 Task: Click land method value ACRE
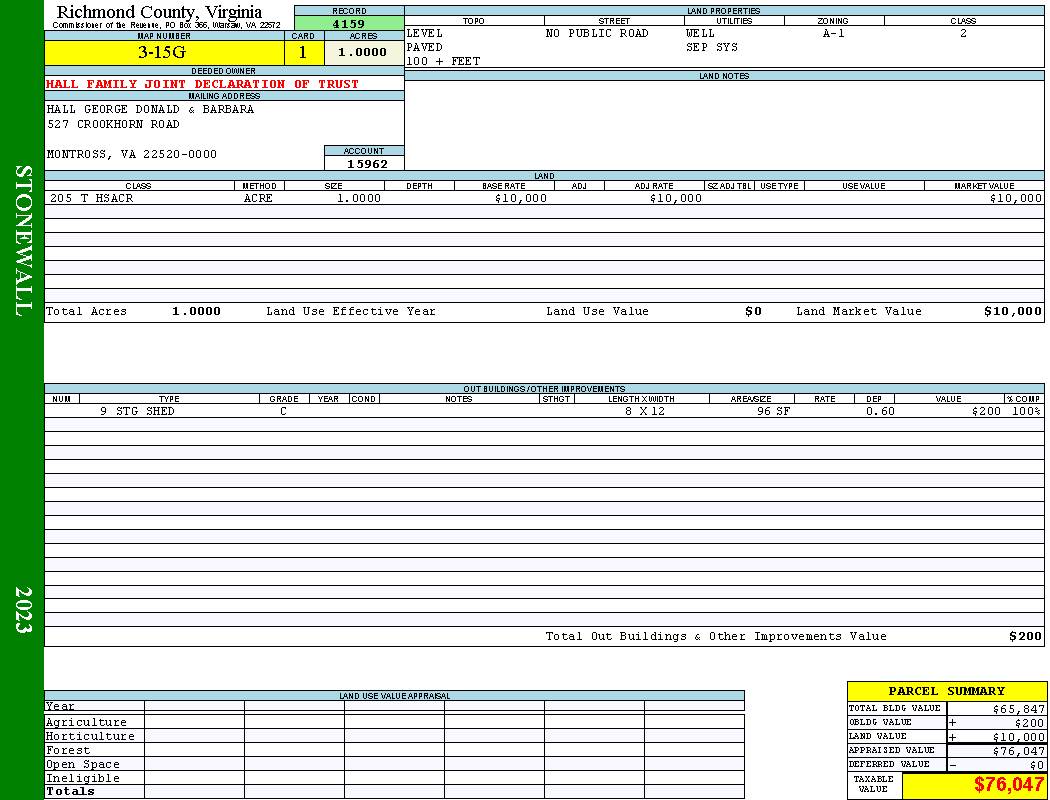click(258, 198)
